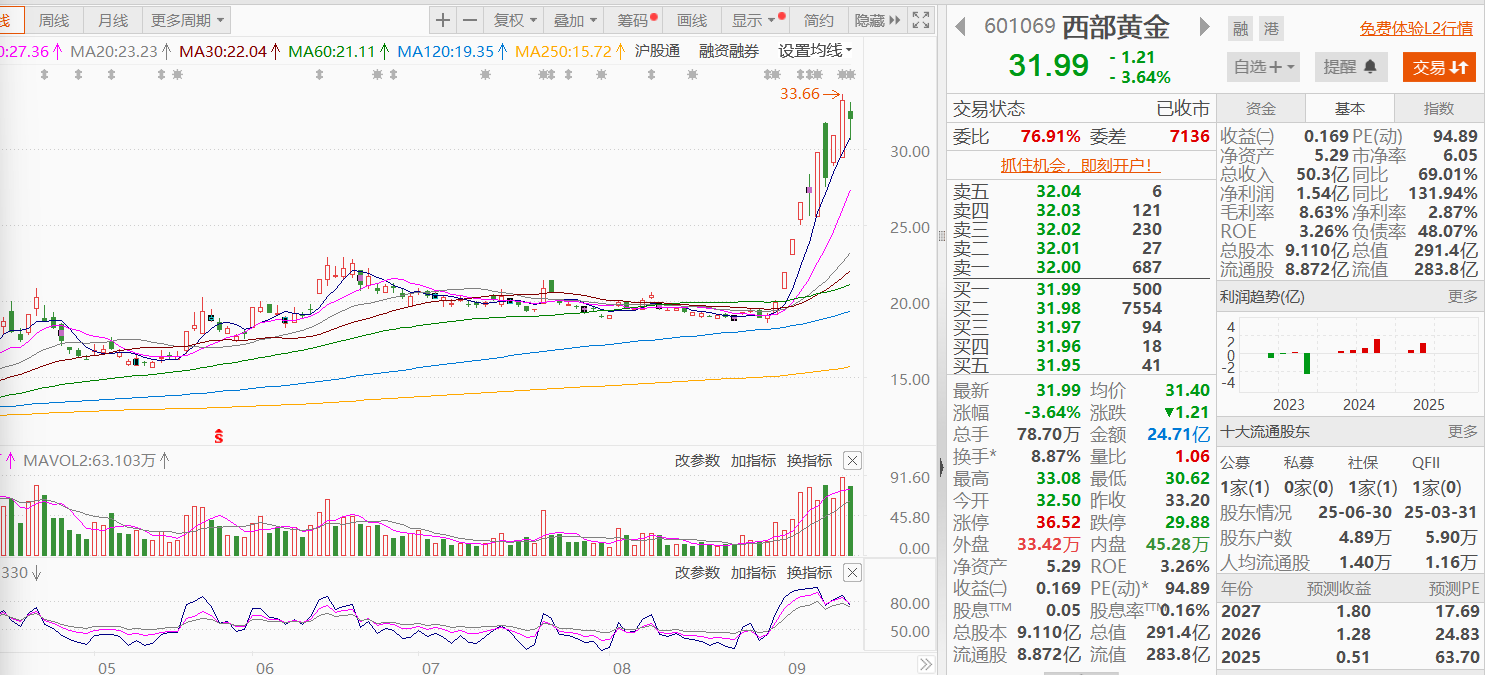This screenshot has height=675, width=1485.
Task: Click the MA30:22.04 legend label
Action: coord(224,51)
